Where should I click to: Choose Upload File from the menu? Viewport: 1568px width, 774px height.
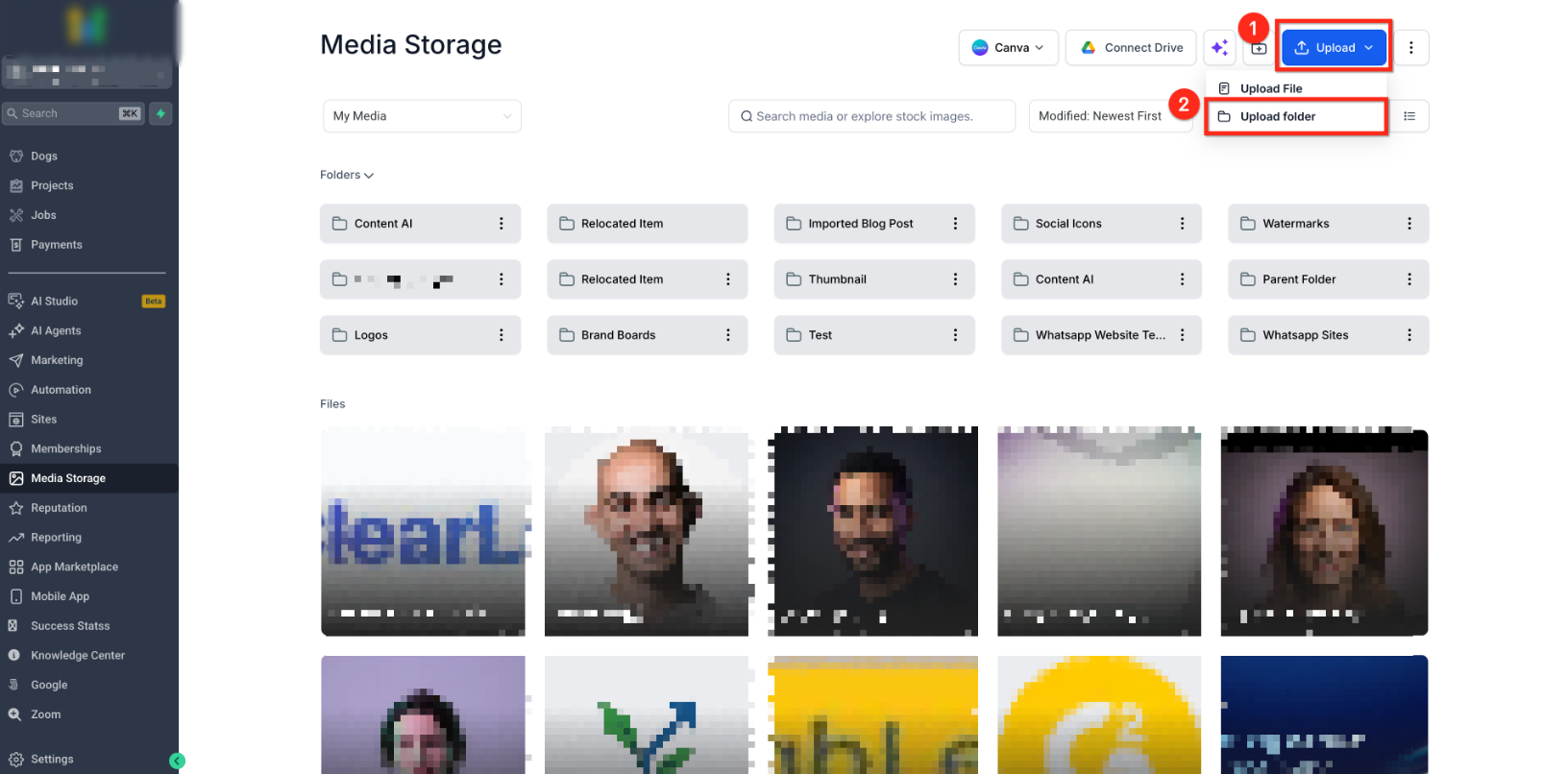tap(1296, 88)
